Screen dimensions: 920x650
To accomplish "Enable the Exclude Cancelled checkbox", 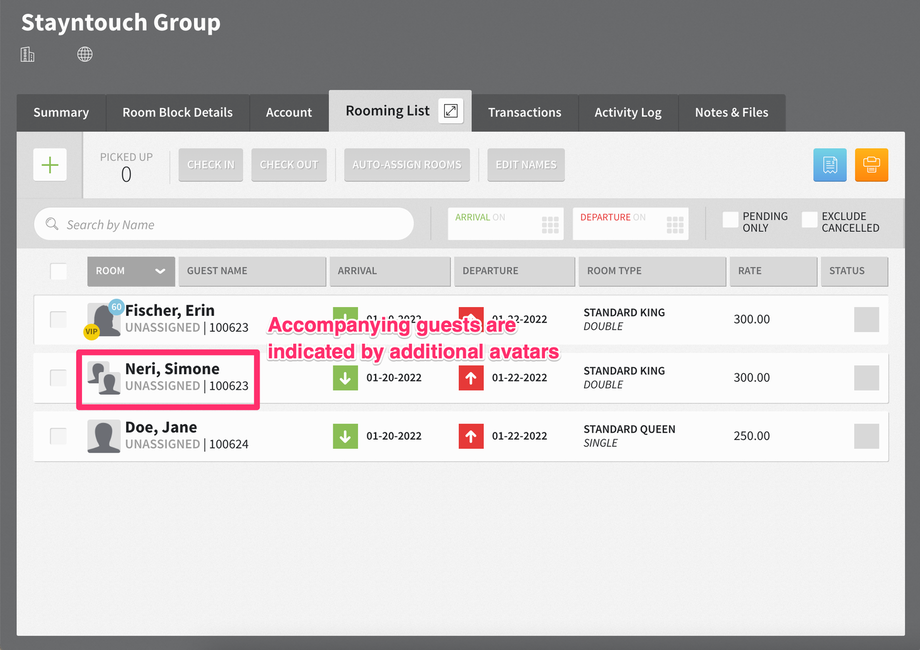I will click(810, 220).
